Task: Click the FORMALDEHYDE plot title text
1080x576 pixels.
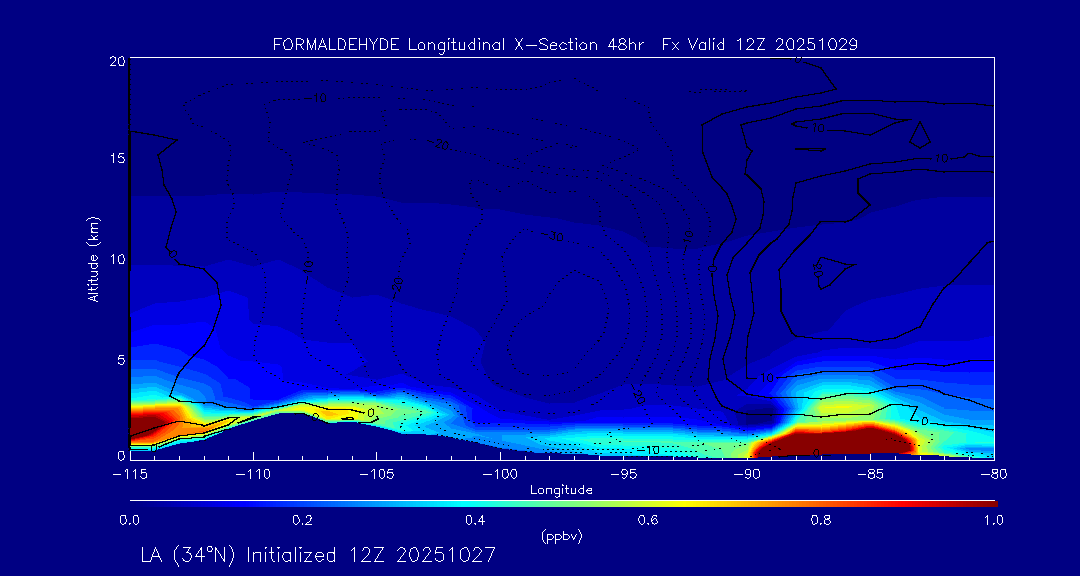Action: [565, 45]
